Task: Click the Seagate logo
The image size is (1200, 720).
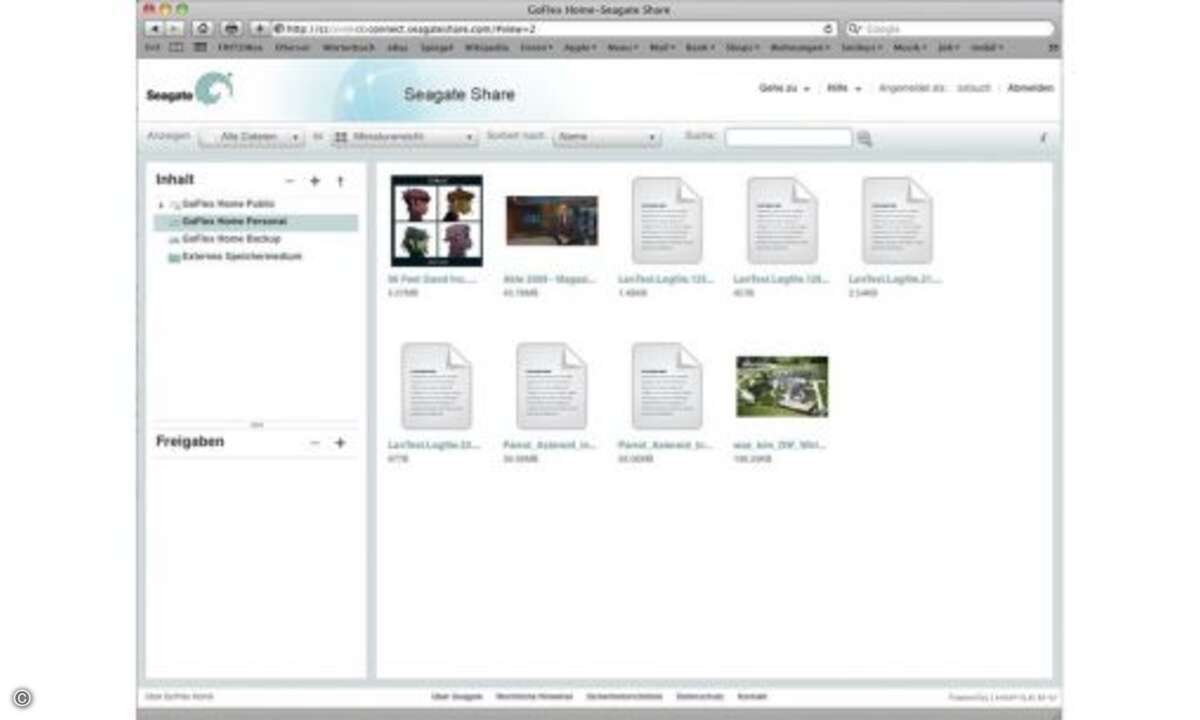Action: pos(189,90)
